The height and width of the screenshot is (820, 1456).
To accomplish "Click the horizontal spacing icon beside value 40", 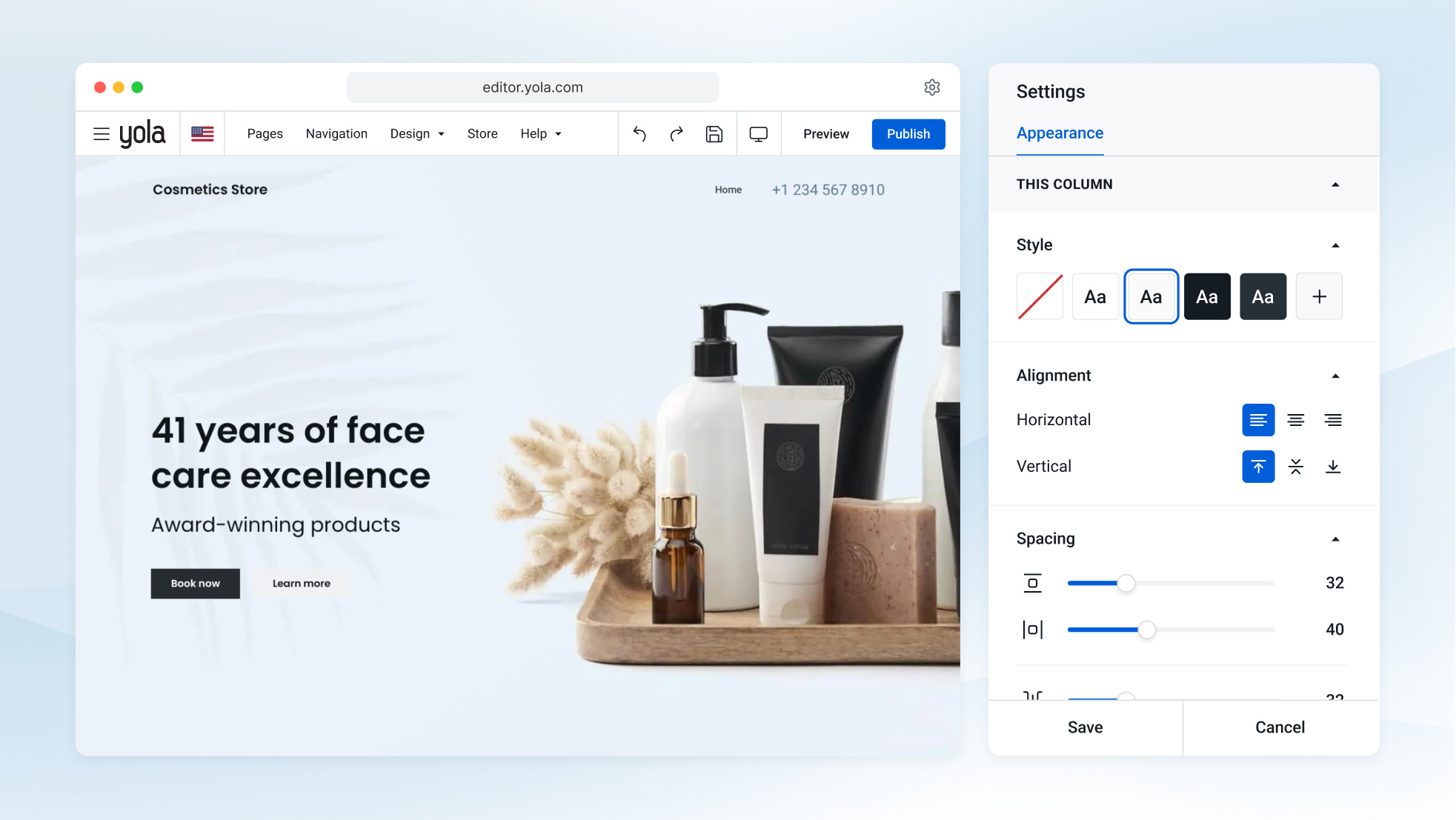I will click(1033, 630).
